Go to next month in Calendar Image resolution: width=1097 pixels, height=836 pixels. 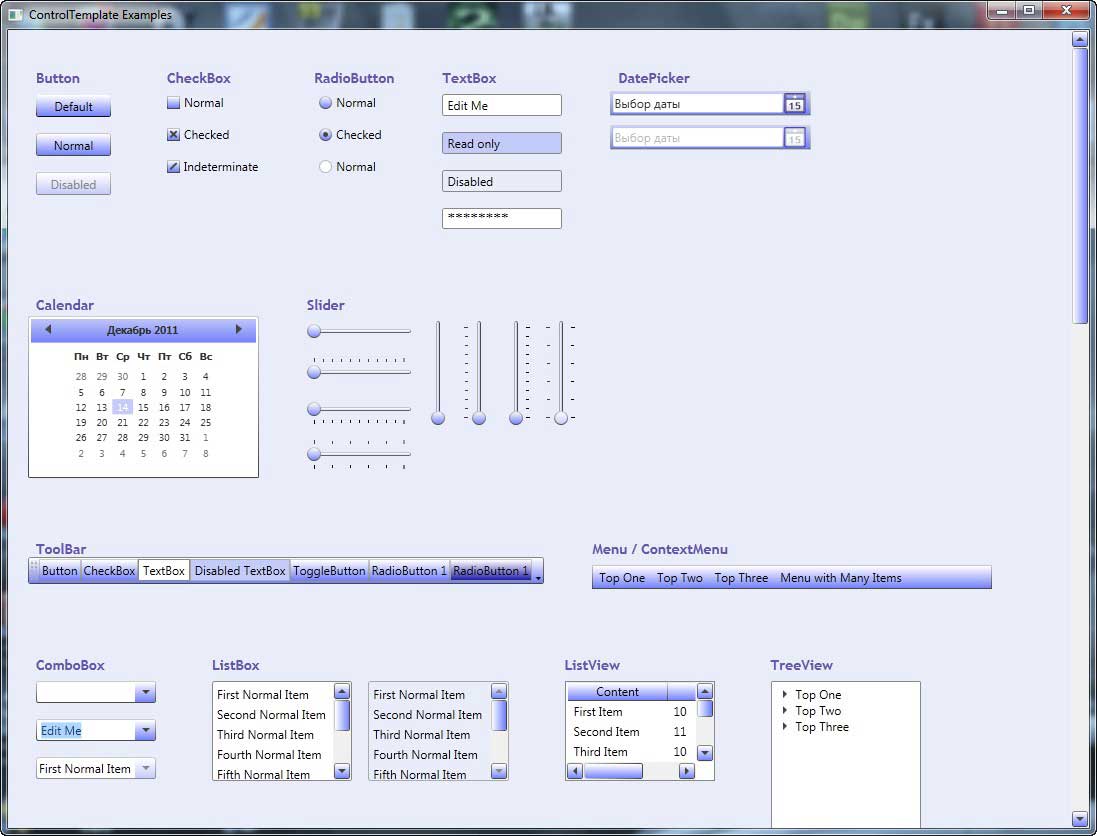[239, 329]
